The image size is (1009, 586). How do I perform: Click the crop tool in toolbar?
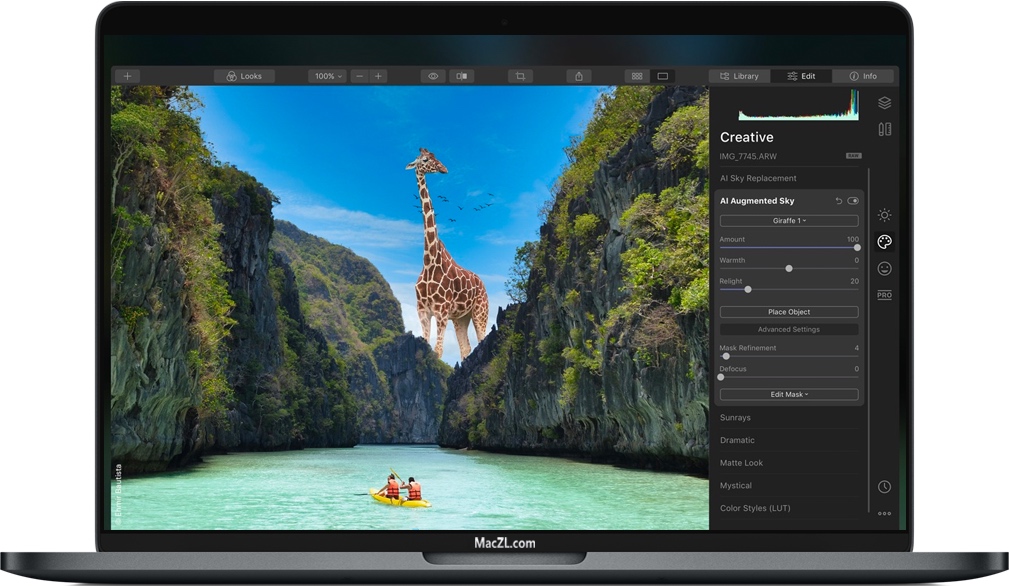(x=520, y=76)
